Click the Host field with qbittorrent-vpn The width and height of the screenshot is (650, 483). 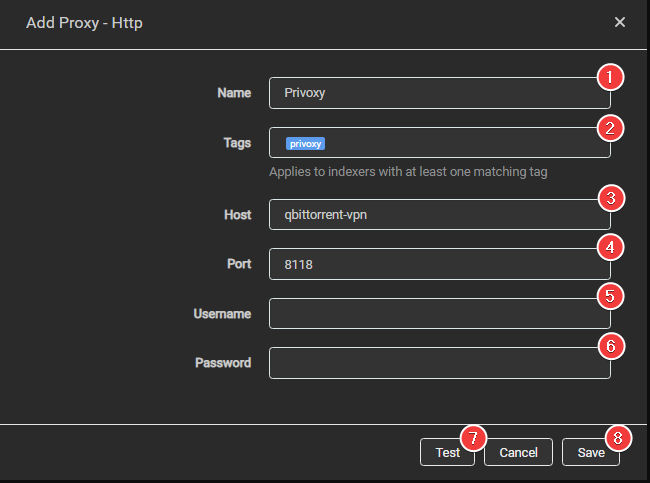pyautogui.click(x=430, y=214)
